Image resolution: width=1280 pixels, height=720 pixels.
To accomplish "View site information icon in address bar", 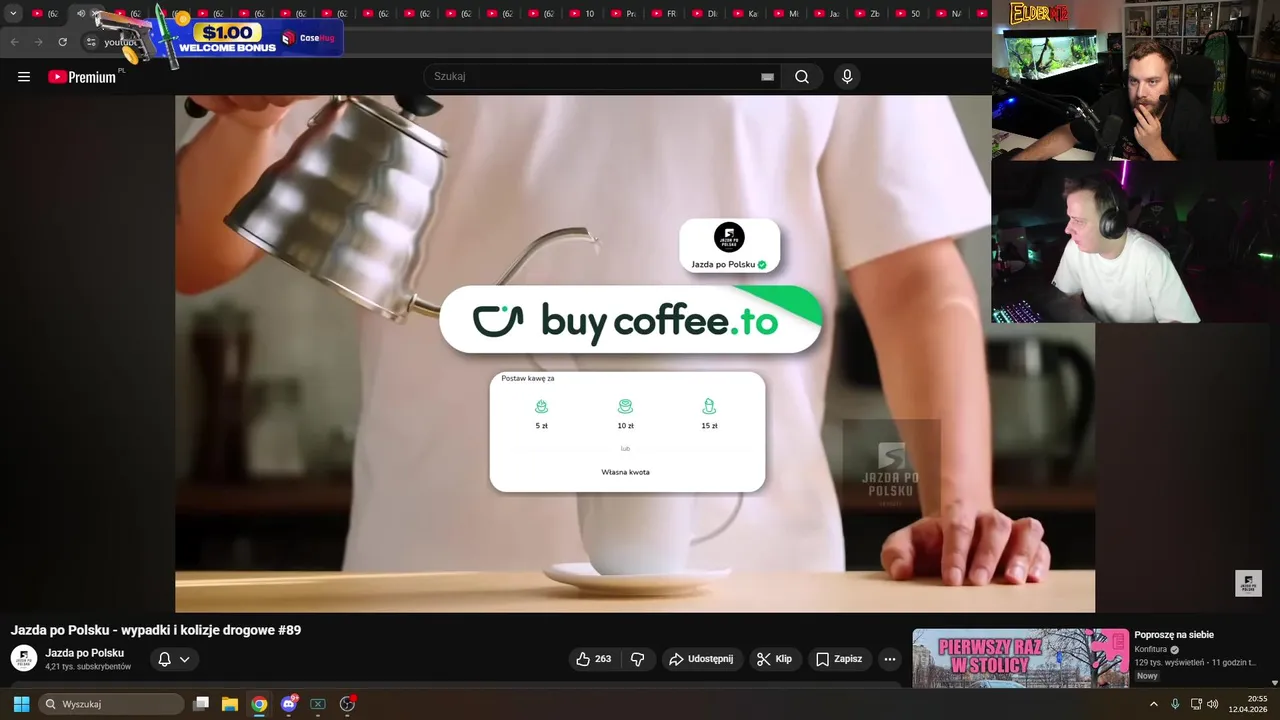I will point(90,42).
